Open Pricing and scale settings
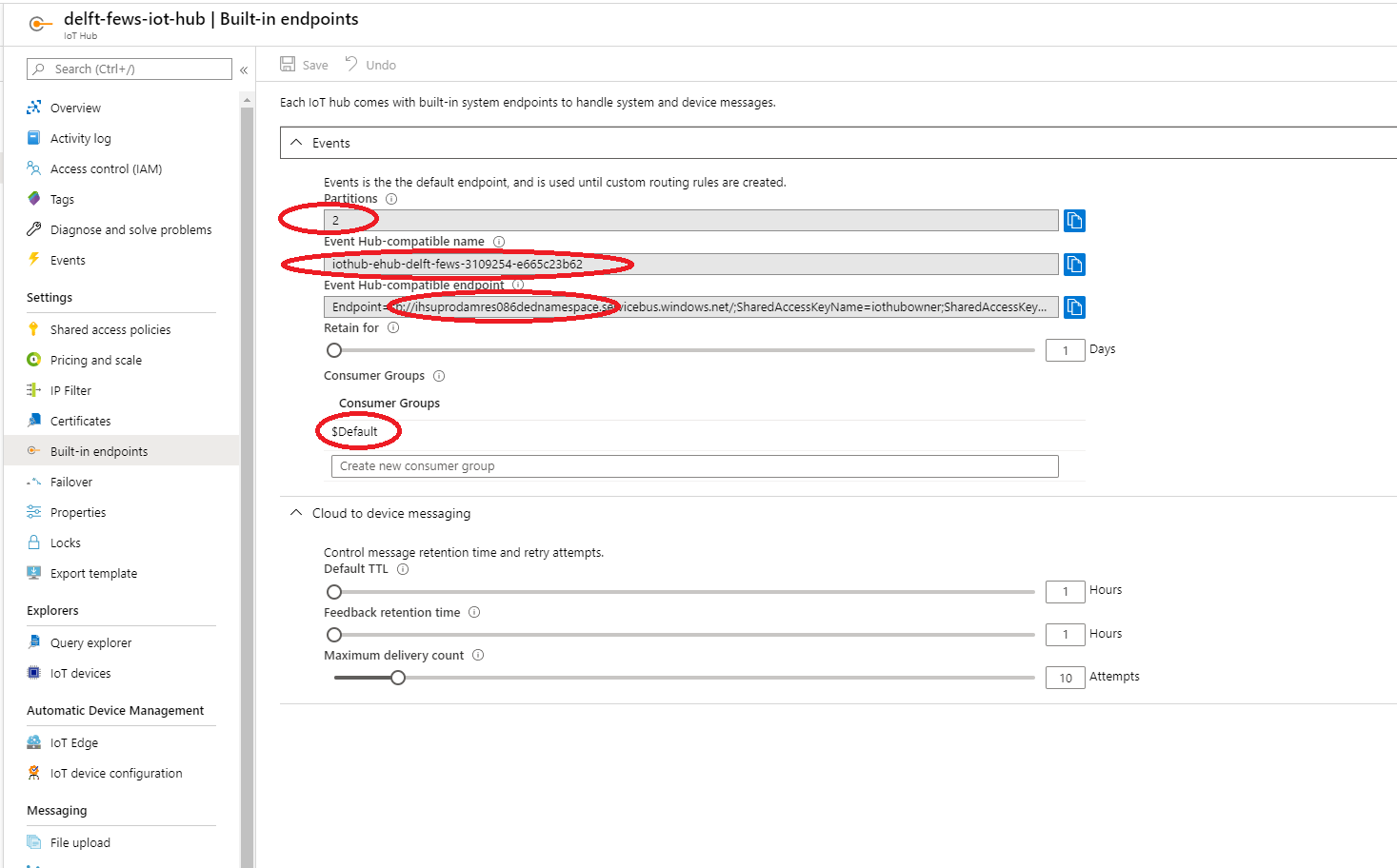This screenshot has height=868, width=1397. (x=95, y=361)
